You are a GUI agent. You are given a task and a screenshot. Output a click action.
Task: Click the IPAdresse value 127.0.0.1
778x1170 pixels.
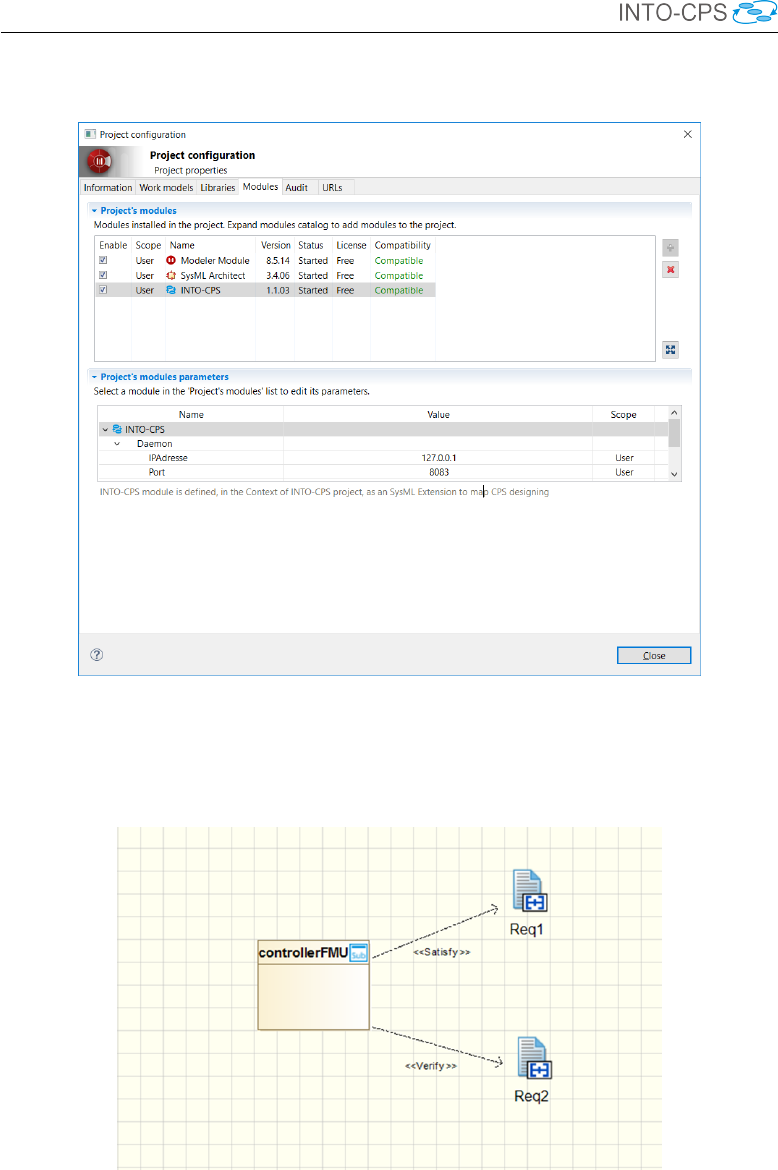[x=439, y=458]
